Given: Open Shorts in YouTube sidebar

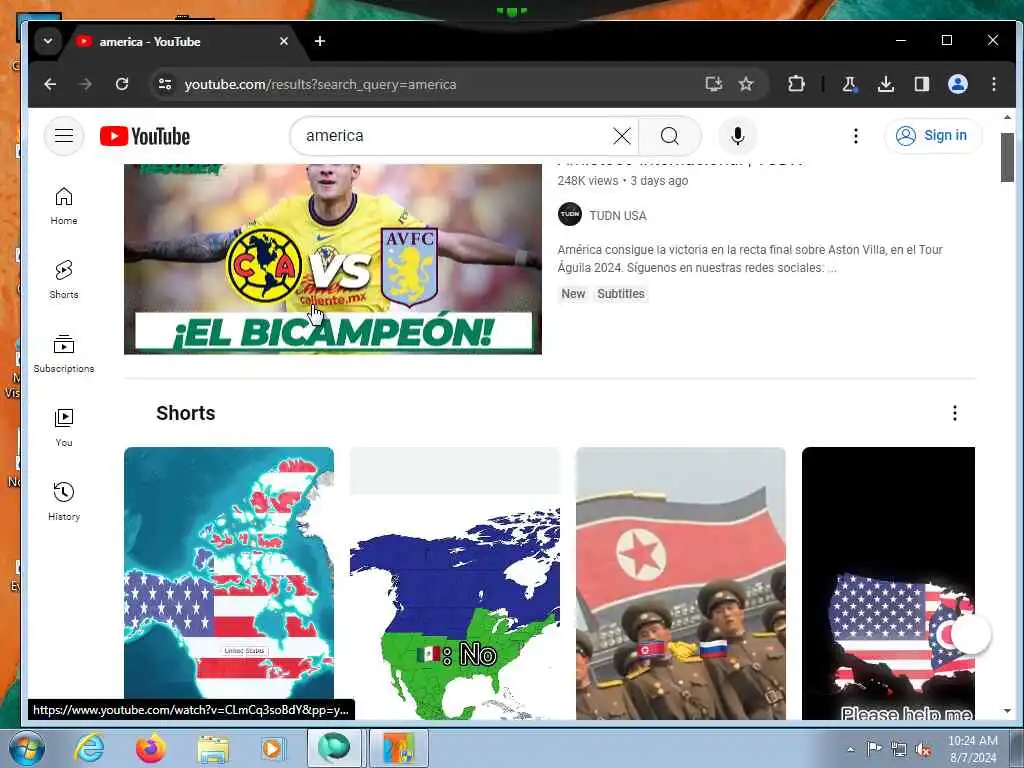Looking at the screenshot, I should click(x=64, y=280).
